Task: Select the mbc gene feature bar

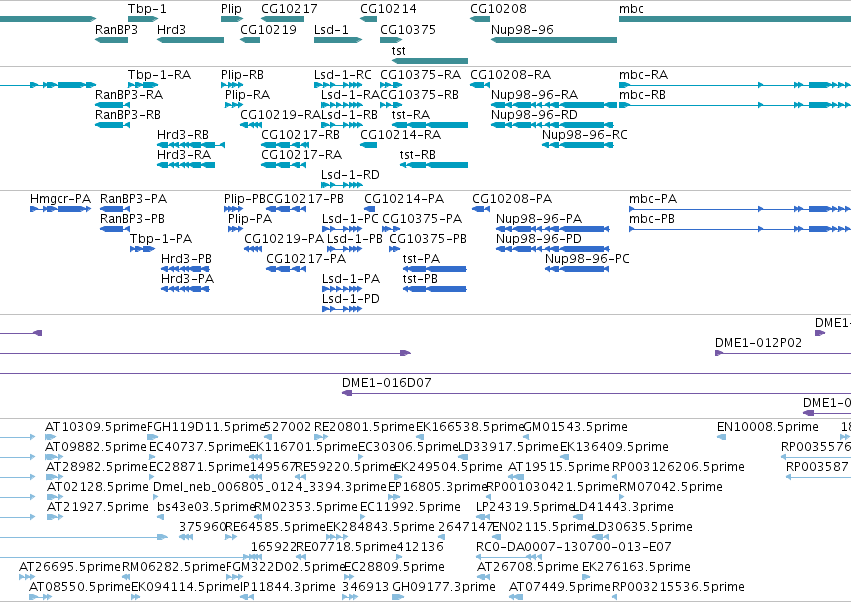Action: pos(735,20)
